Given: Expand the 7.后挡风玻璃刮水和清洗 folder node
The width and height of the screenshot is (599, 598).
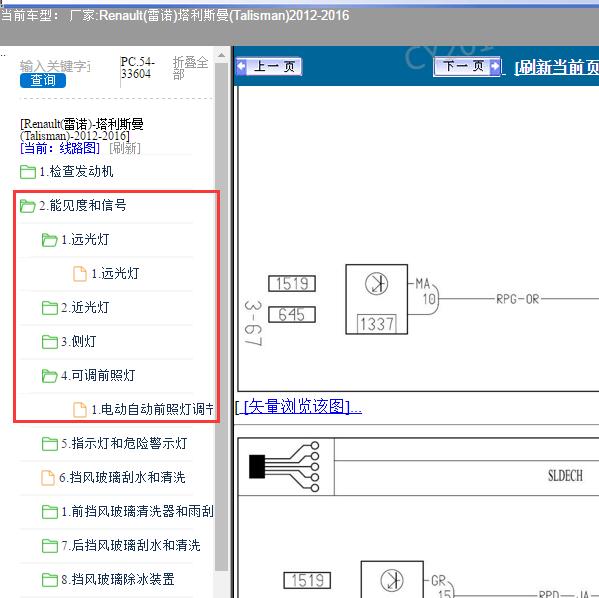Looking at the screenshot, I should click(131, 546).
